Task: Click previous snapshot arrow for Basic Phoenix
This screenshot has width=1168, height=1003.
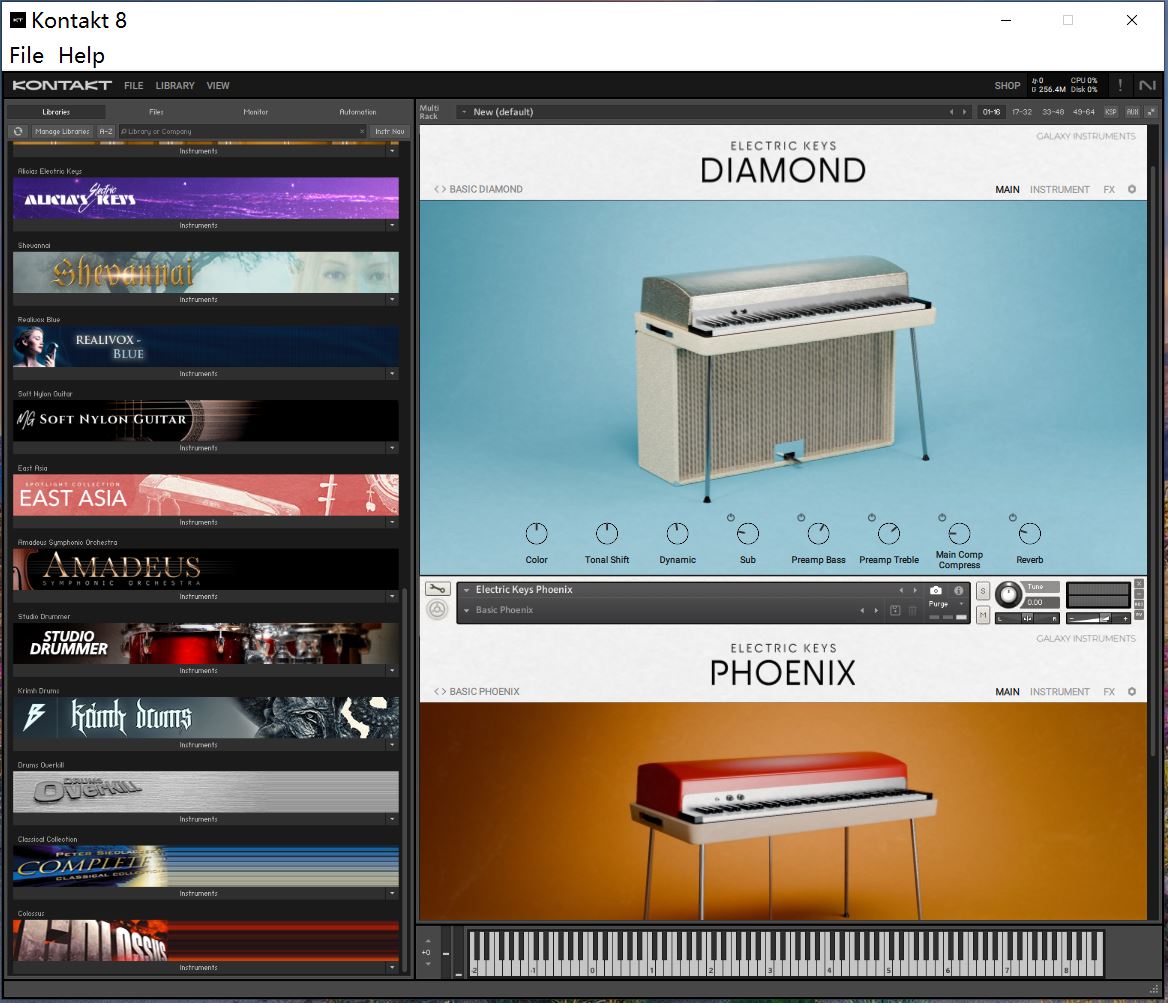Action: click(862, 610)
